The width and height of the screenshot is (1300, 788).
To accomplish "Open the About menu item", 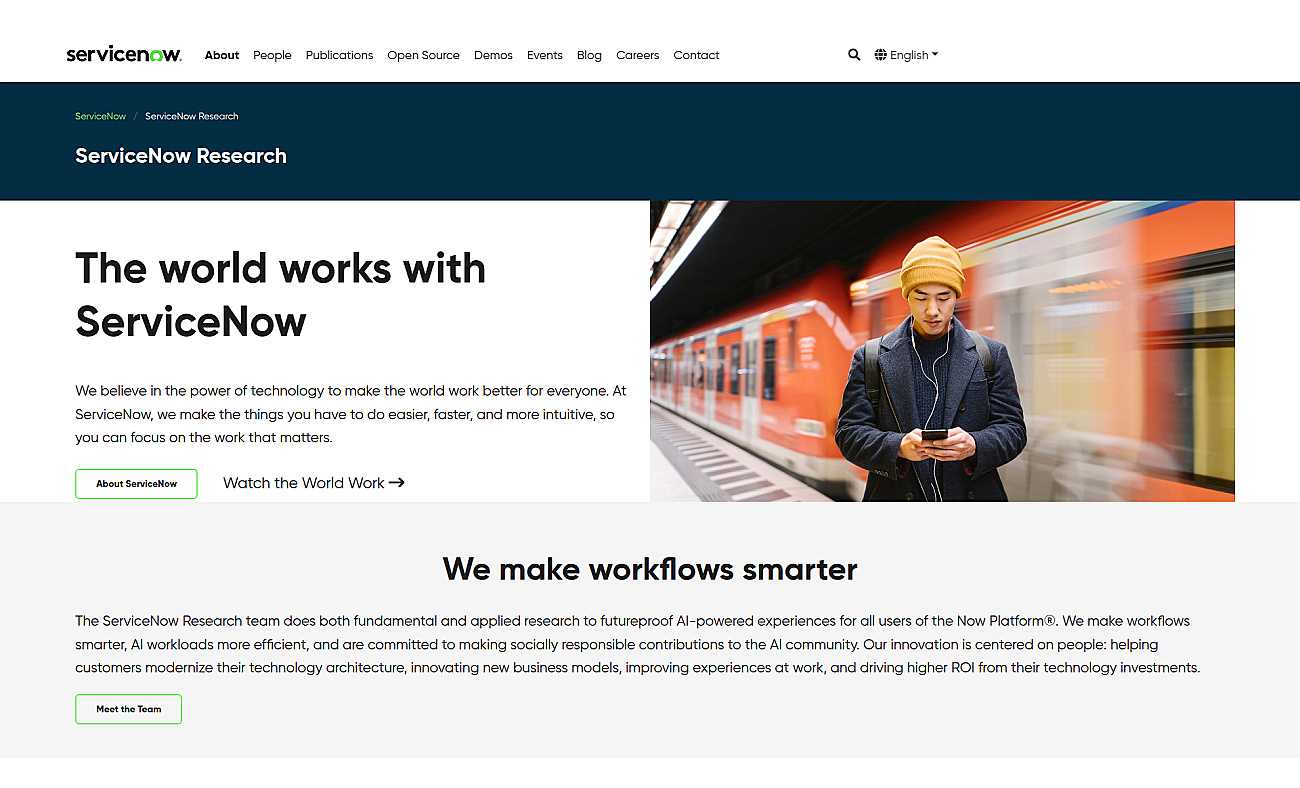I will click(x=222, y=55).
